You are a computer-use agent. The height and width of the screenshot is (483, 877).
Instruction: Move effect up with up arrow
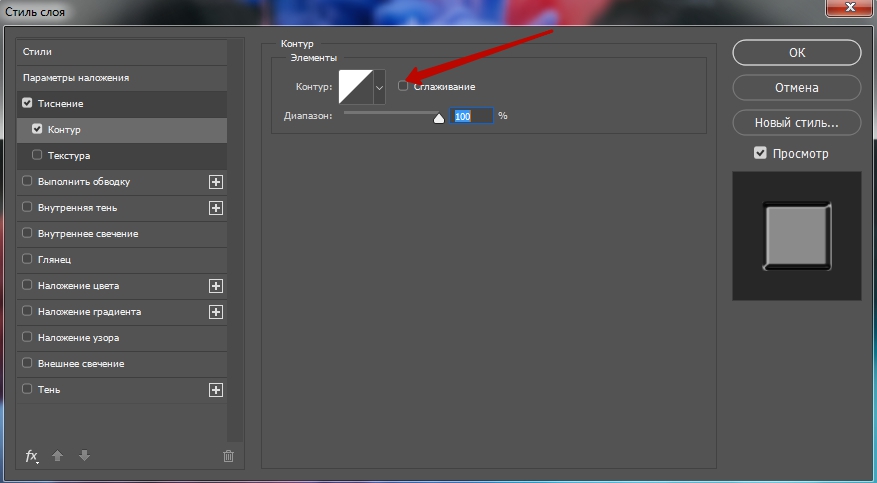click(x=57, y=456)
